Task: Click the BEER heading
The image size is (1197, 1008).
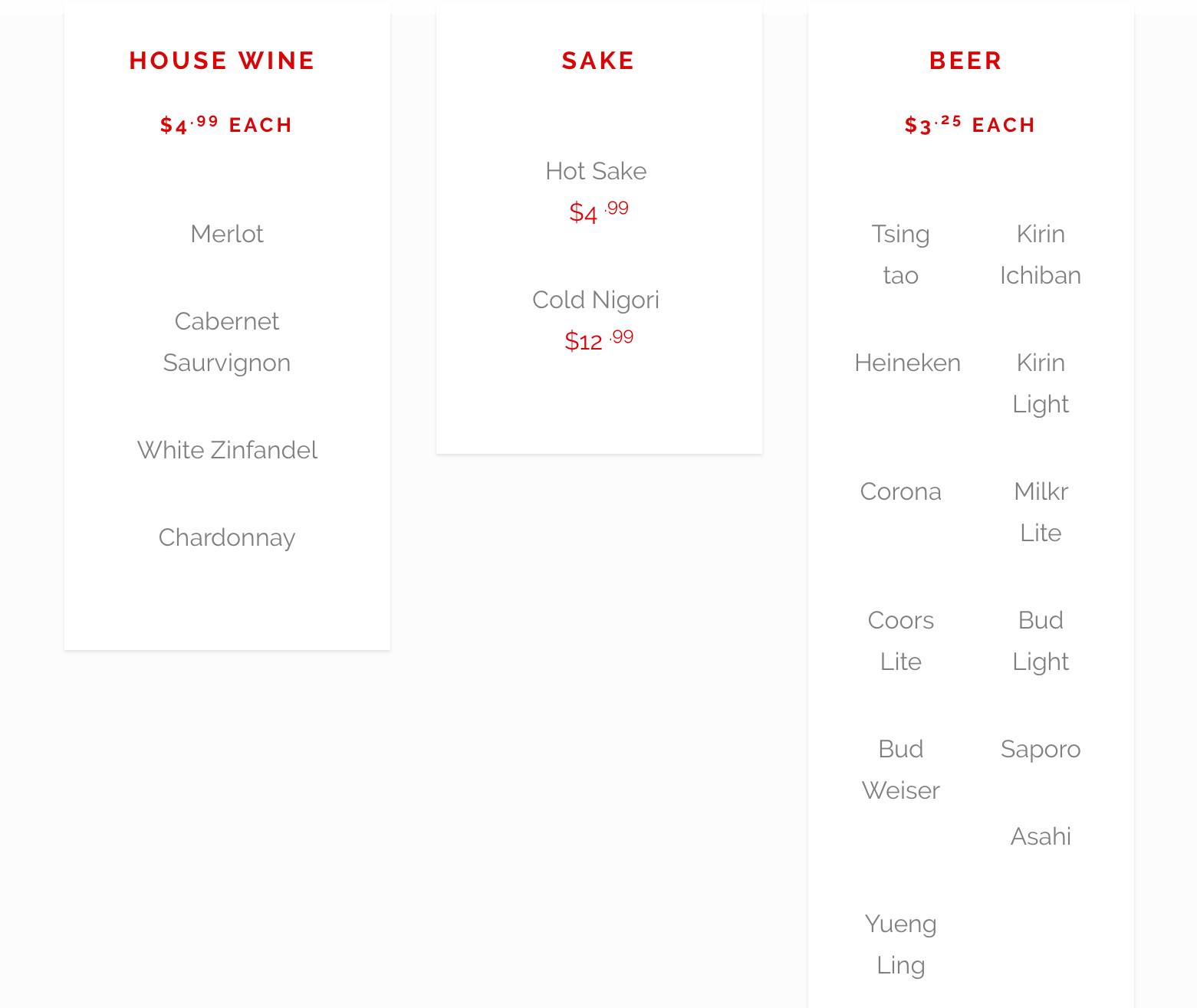Action: (965, 61)
